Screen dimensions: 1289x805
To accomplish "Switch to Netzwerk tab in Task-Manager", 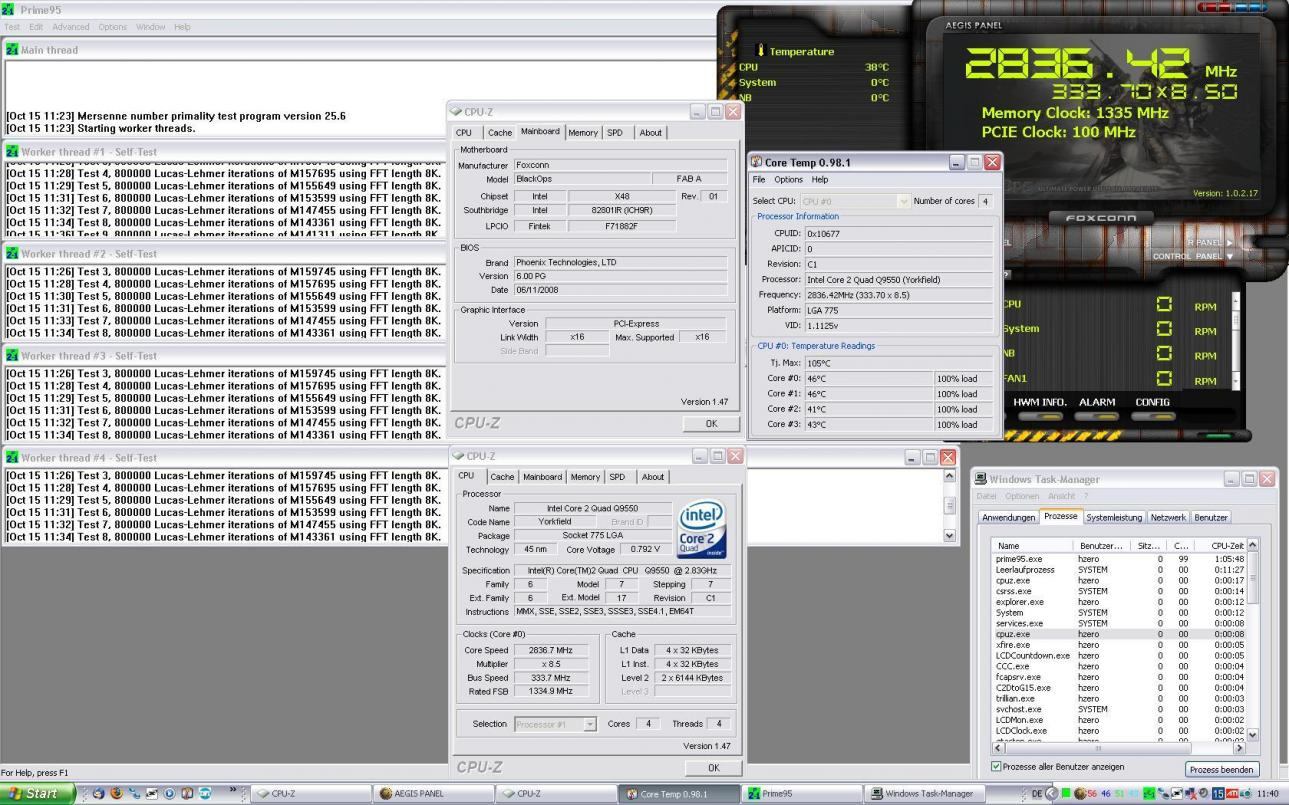I will click(1168, 517).
